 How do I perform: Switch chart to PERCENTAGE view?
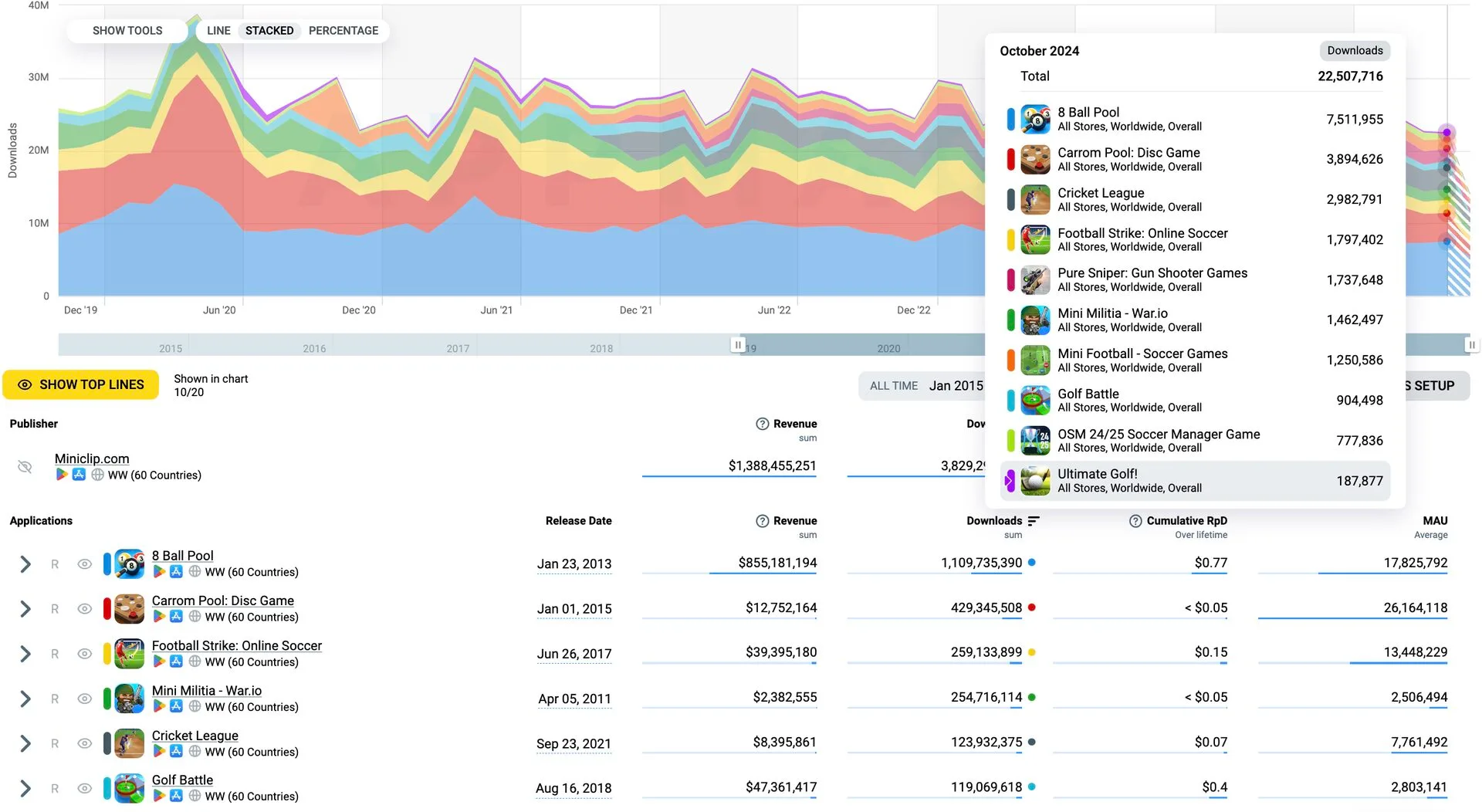pos(343,31)
